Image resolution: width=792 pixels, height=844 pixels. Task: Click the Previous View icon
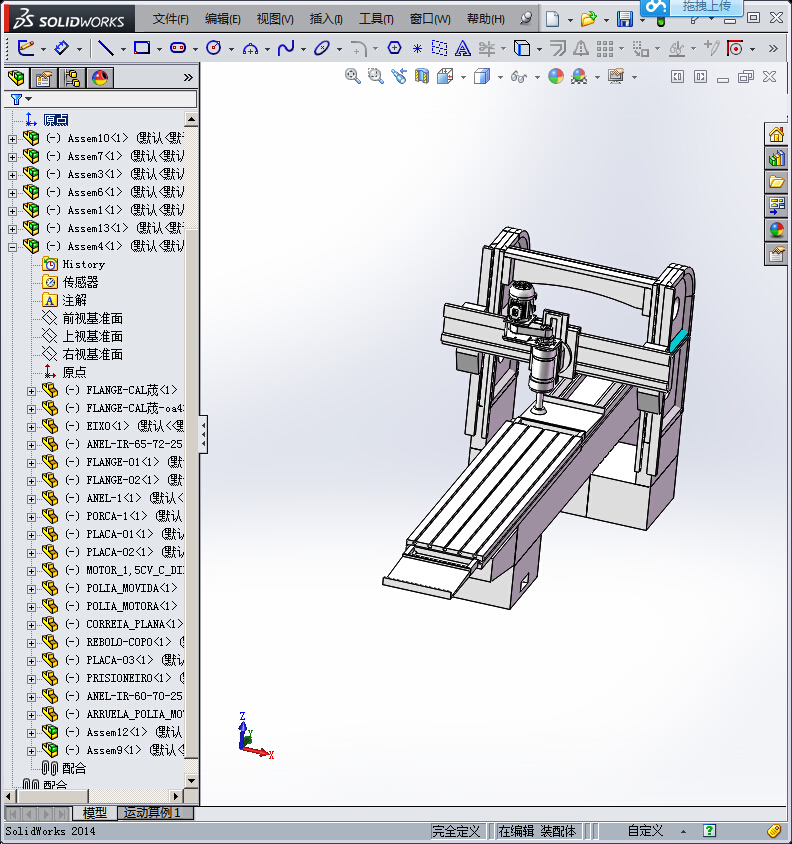399,76
